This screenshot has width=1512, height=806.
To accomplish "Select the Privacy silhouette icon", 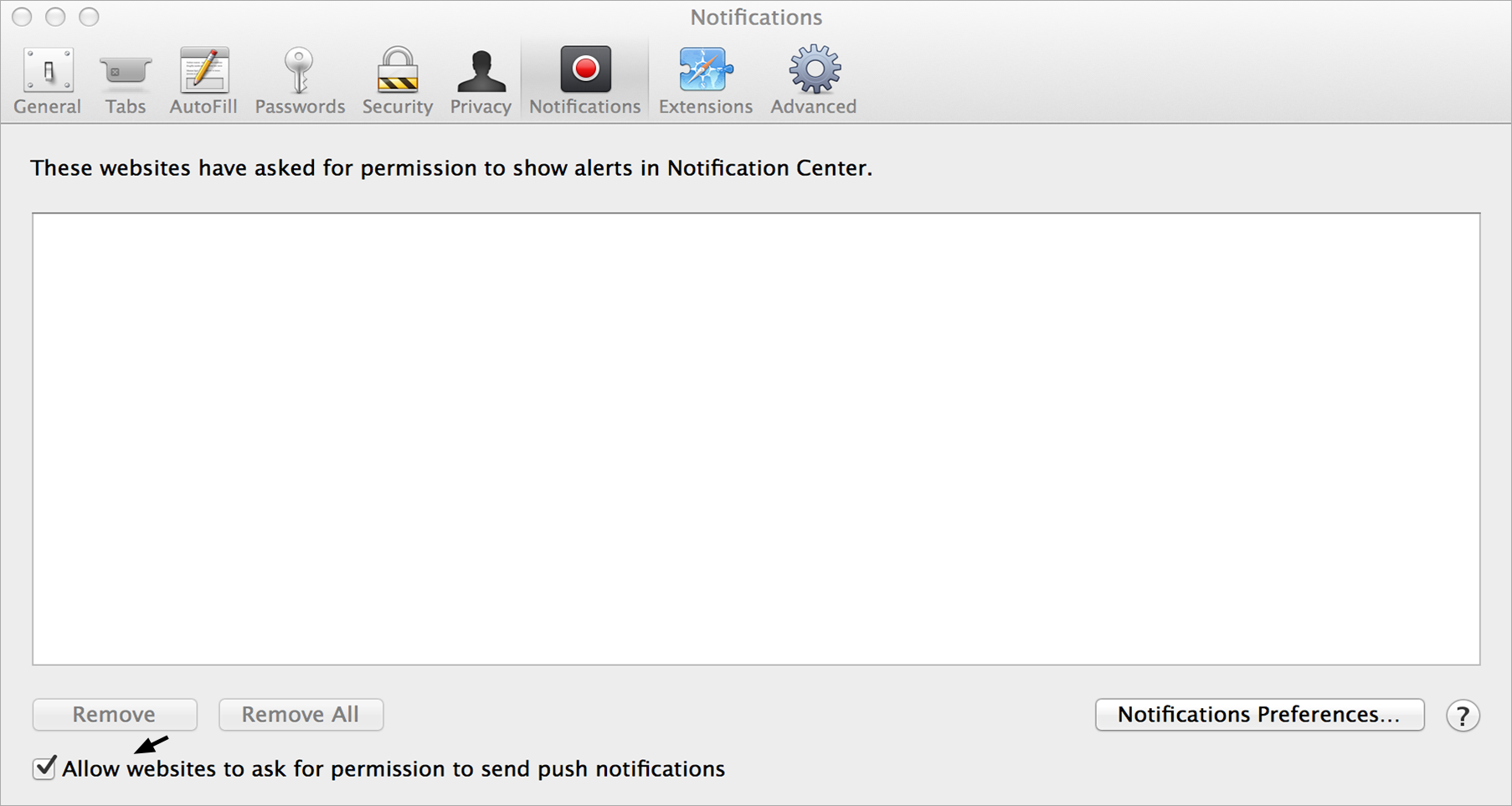I will [481, 70].
